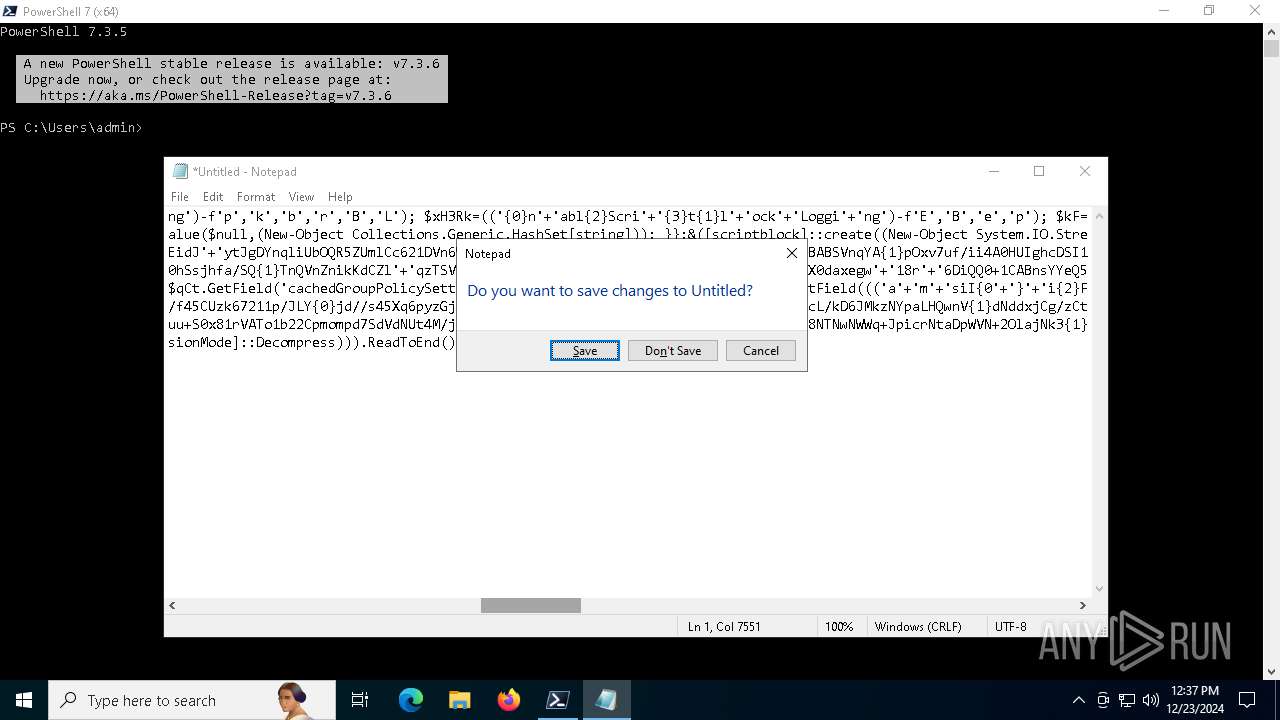Choose Don't Save in the dialog
The height and width of the screenshot is (720, 1280).
pyautogui.click(x=673, y=351)
